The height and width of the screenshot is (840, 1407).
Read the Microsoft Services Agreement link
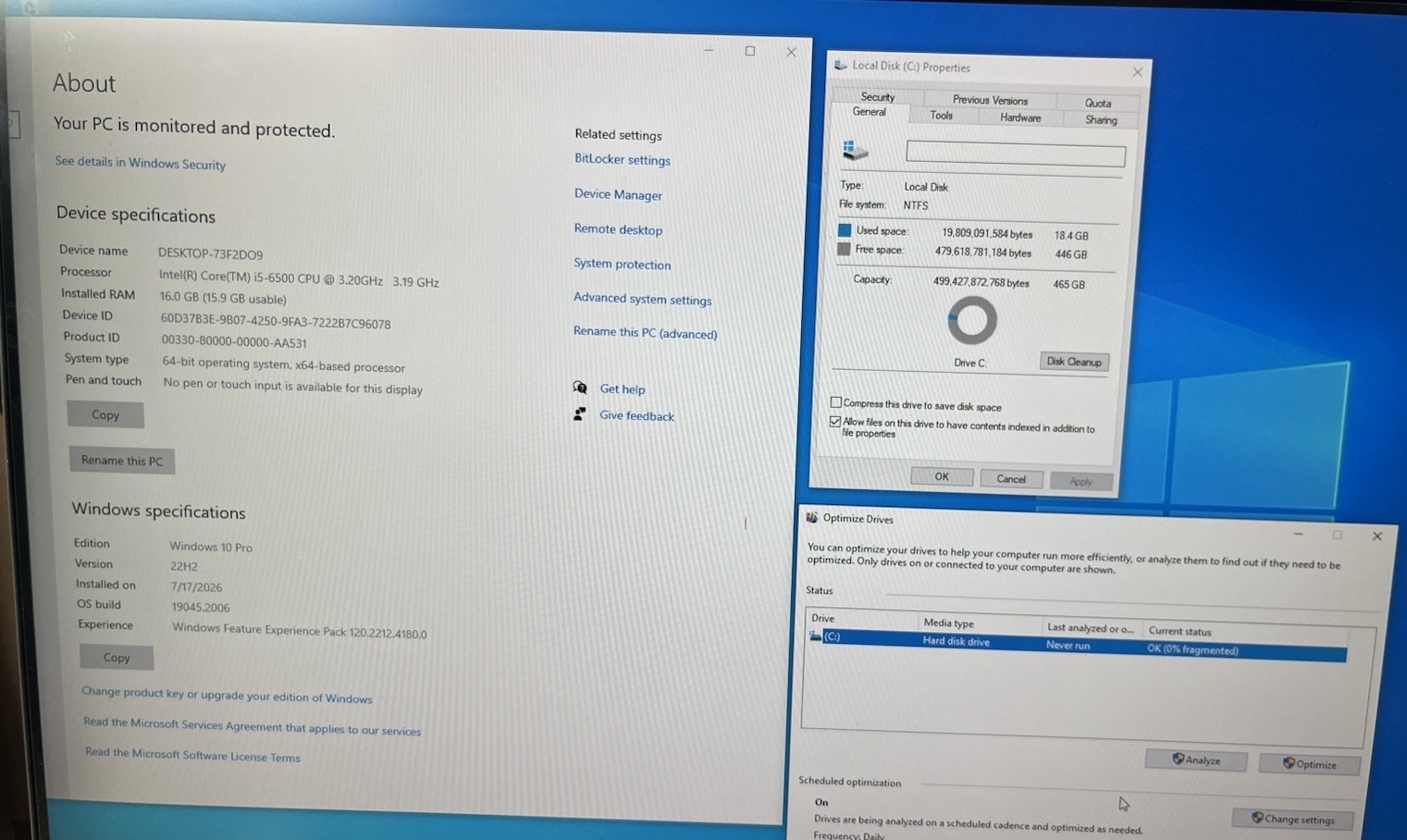(x=252, y=726)
